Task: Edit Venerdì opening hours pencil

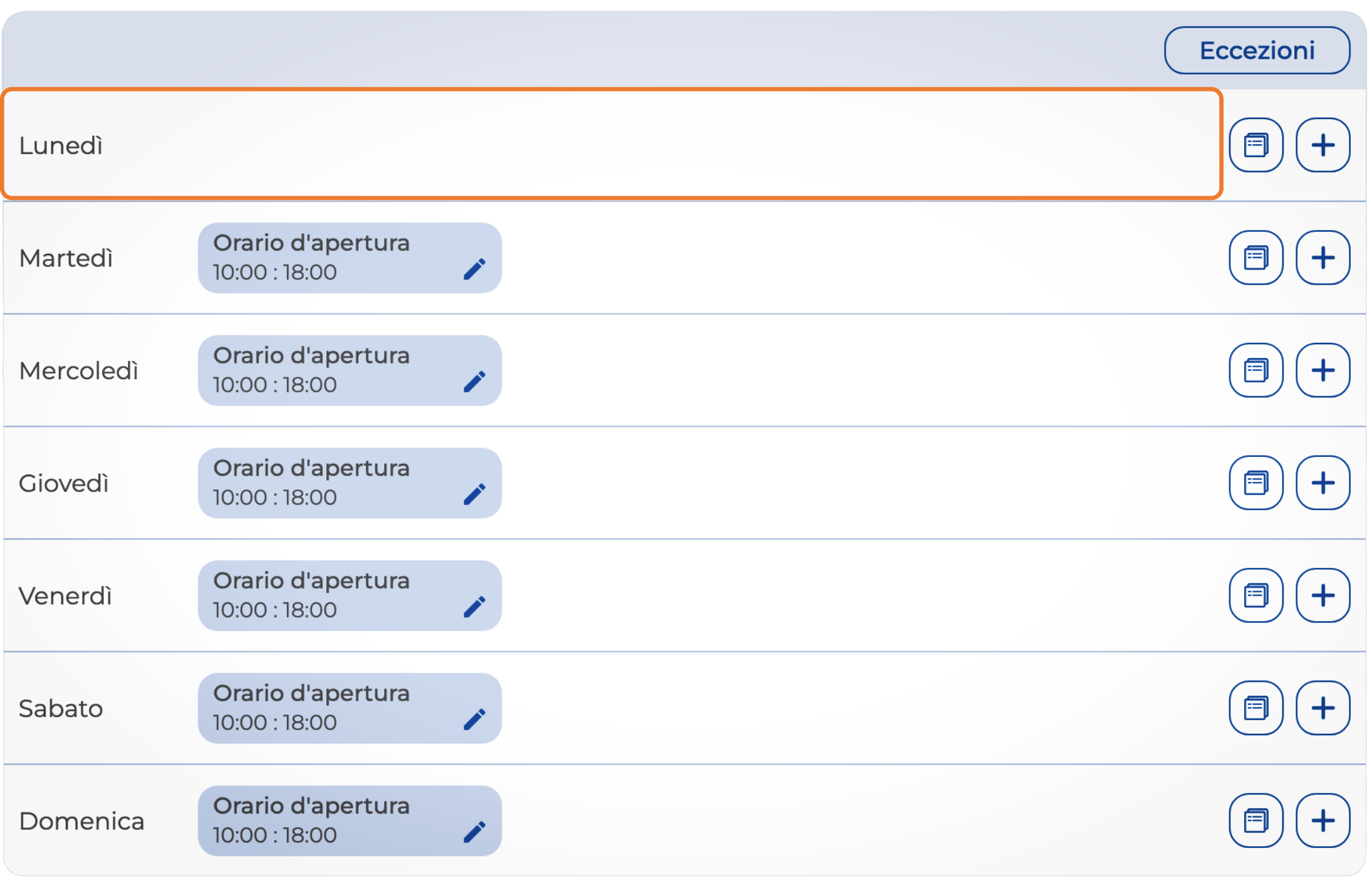Action: click(474, 606)
